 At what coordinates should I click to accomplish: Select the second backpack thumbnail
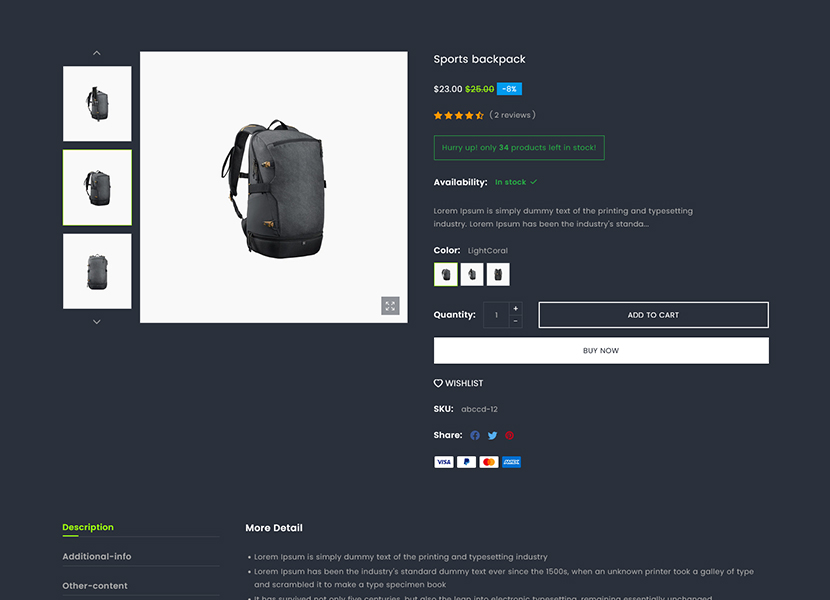[96, 187]
